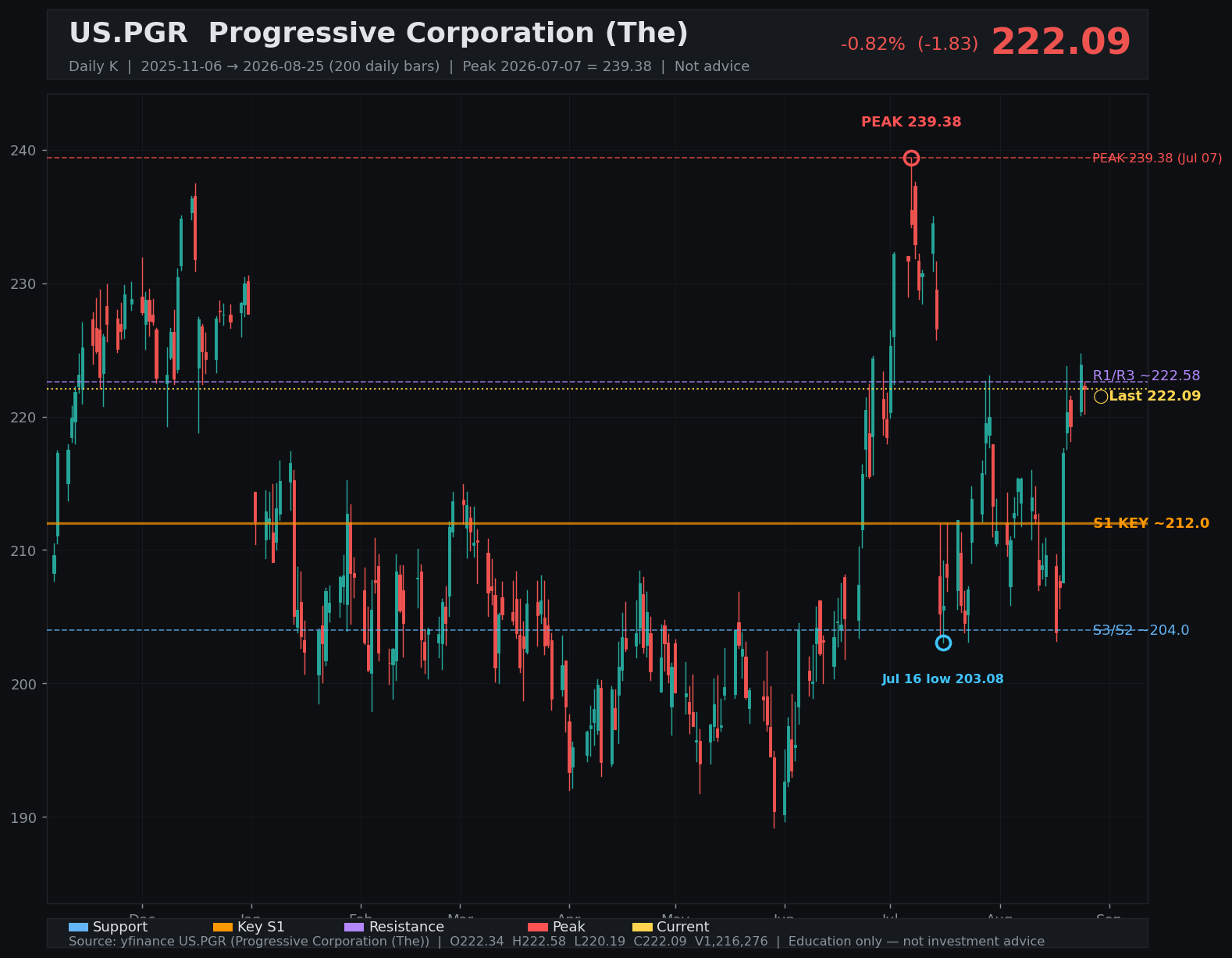The image size is (1232, 958).
Task: Select the purple Resistance legend swatch
Action: 354,927
